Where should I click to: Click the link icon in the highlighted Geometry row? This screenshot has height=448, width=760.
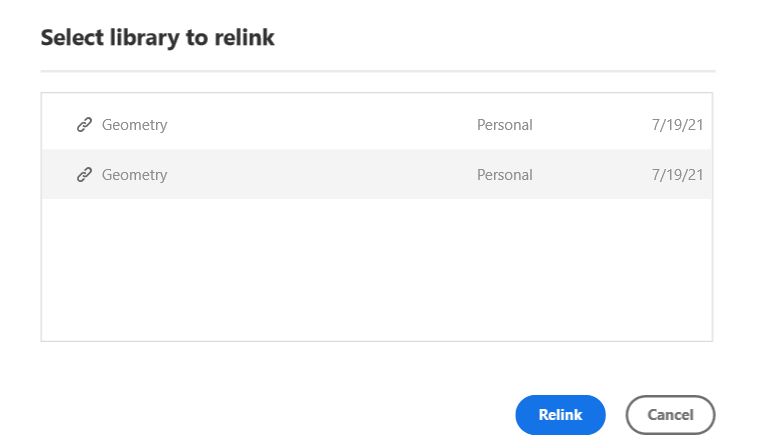click(84, 175)
